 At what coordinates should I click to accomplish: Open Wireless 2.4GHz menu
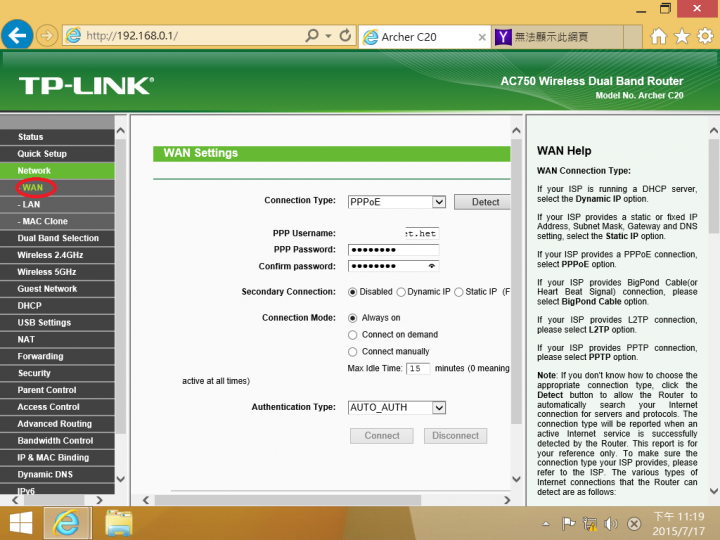57,255
